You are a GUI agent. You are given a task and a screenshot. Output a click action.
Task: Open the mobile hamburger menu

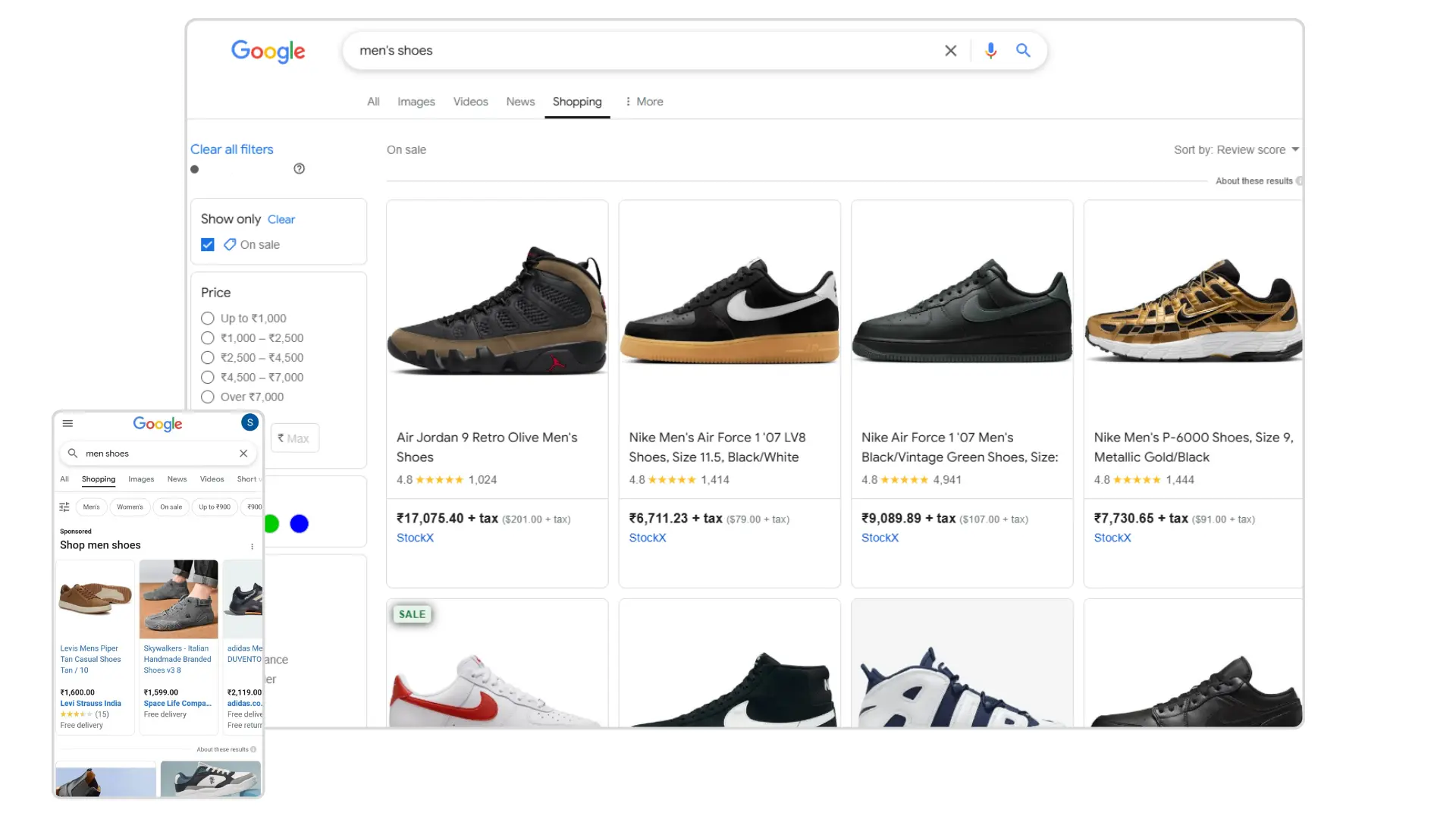tap(67, 423)
